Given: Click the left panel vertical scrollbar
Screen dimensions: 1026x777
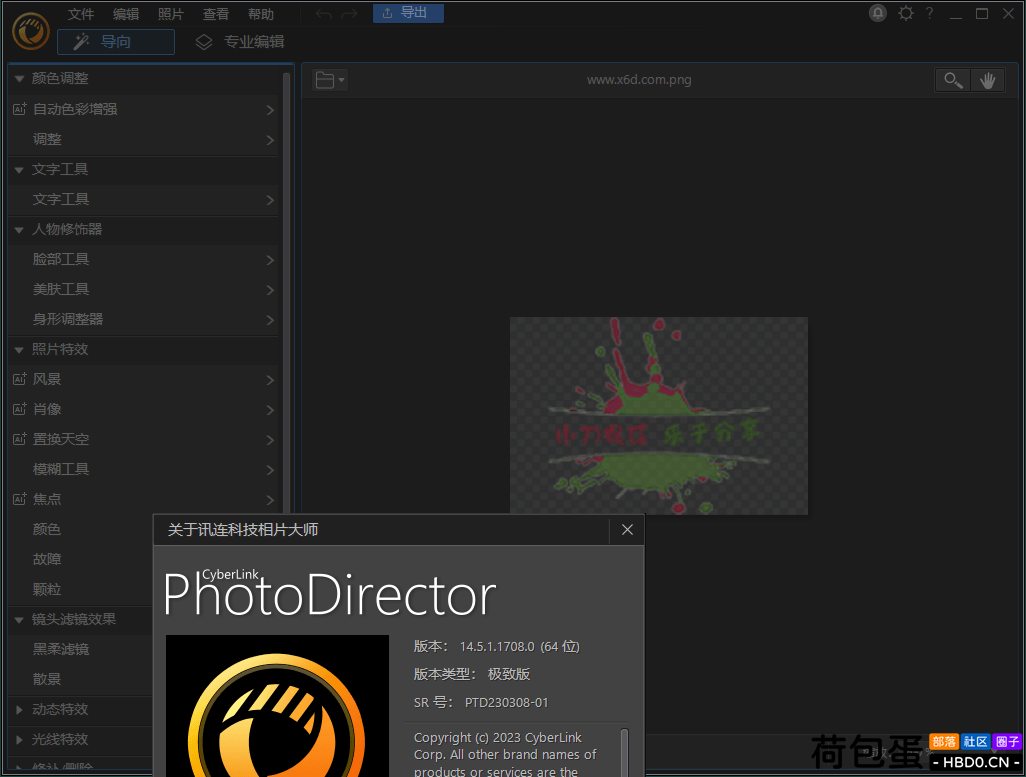Looking at the screenshot, I should [286, 291].
